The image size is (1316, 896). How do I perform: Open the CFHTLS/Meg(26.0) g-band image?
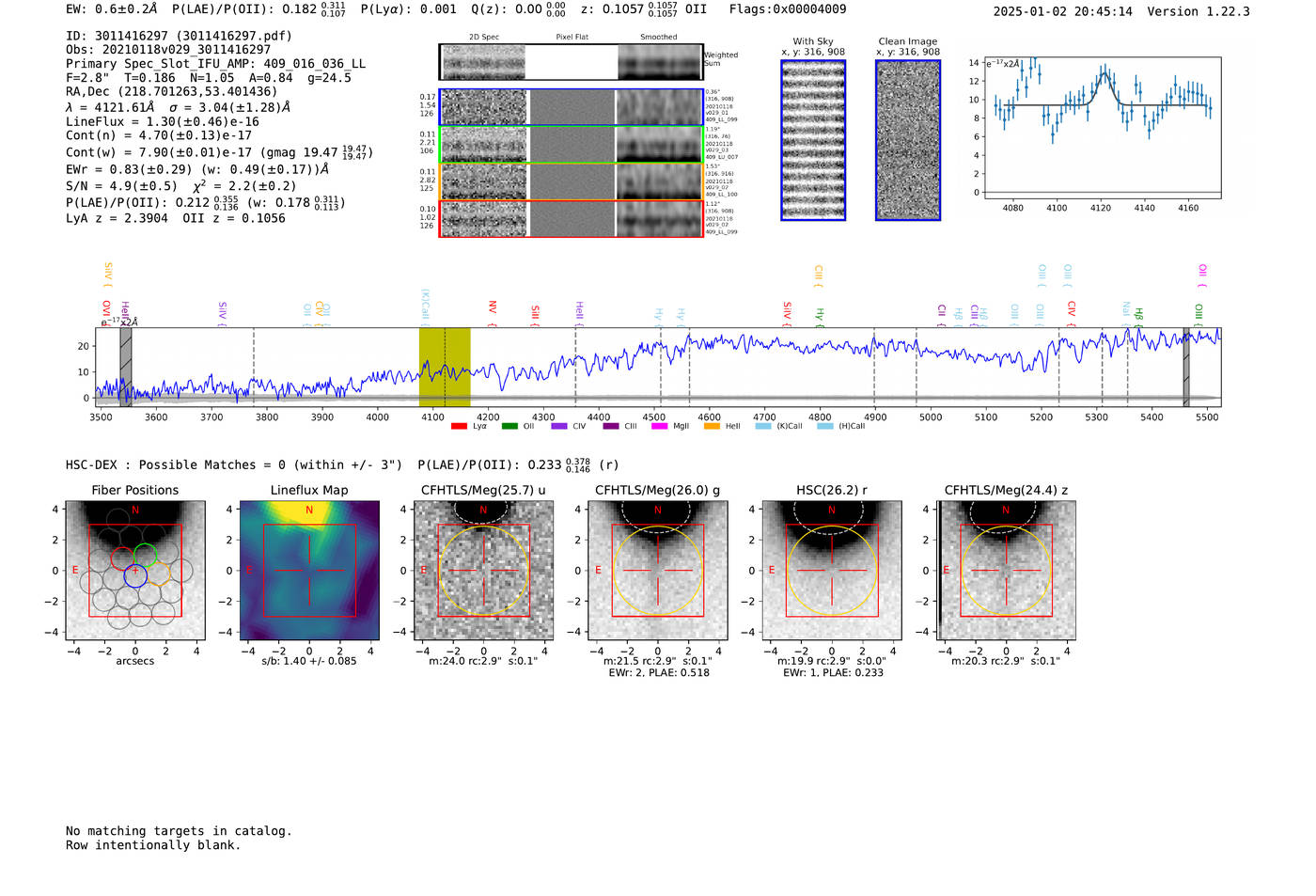point(658,571)
